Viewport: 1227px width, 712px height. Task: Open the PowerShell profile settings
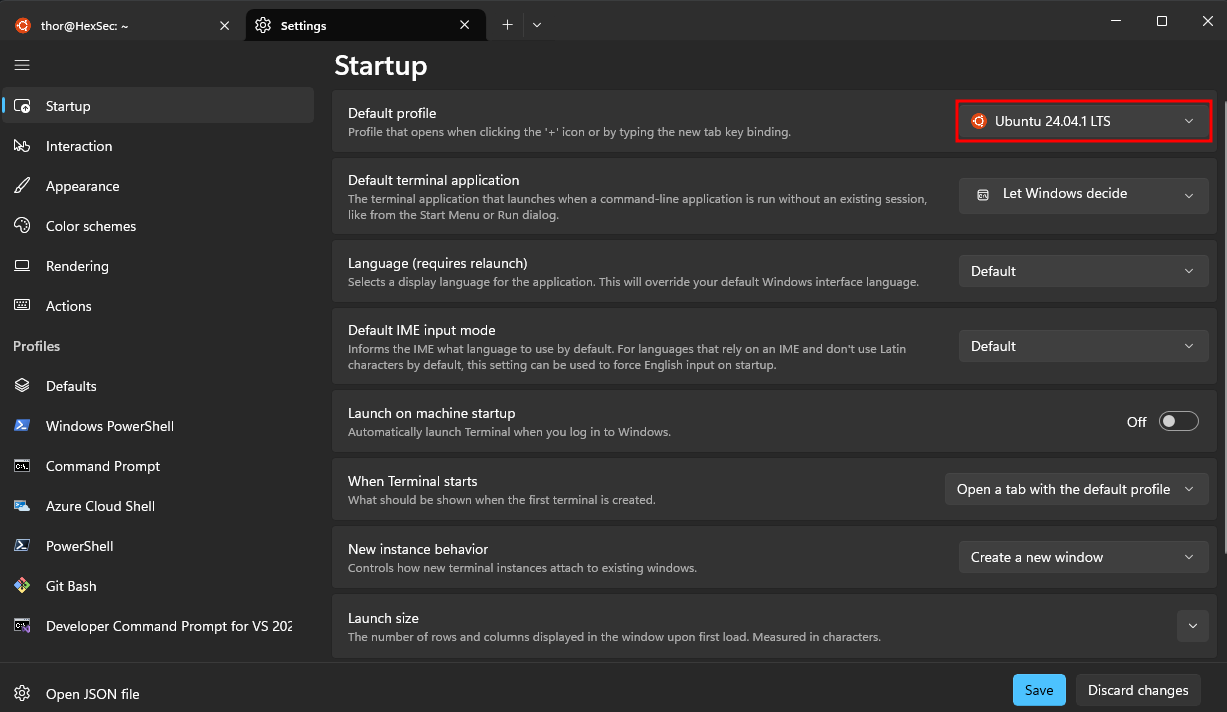pyautogui.click(x=158, y=546)
